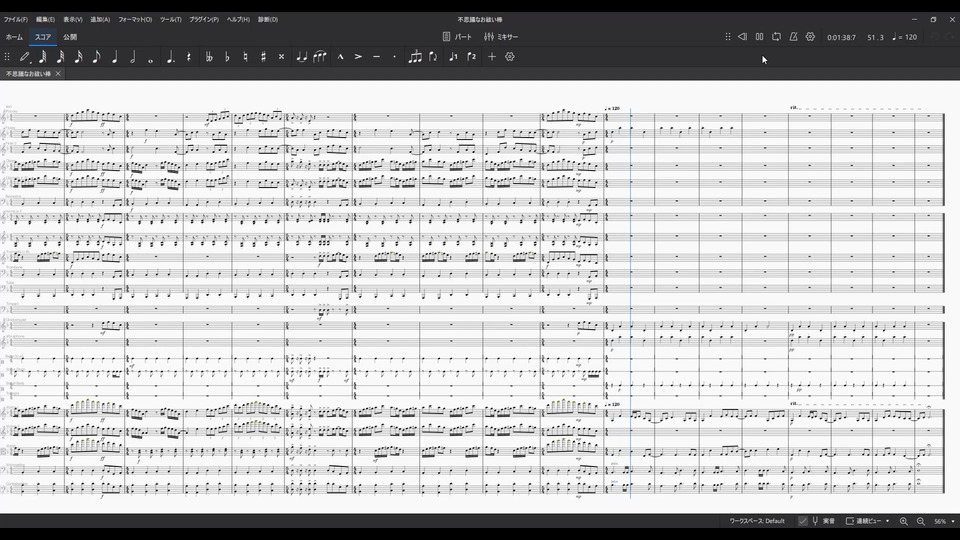
Task: Click tempo display quarter = 120
Action: [x=905, y=37]
